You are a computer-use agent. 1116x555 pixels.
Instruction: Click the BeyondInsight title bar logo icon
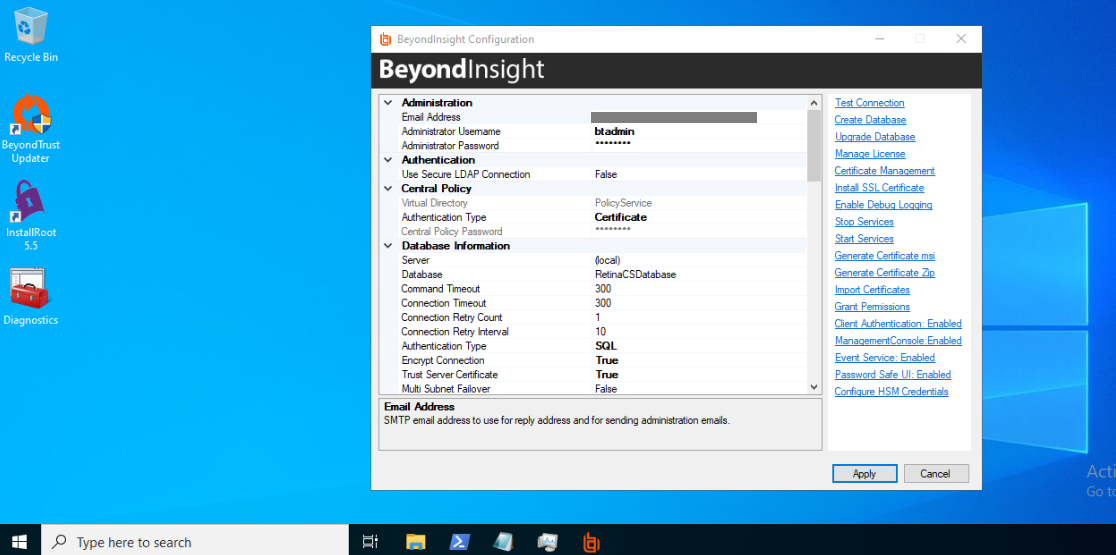[386, 39]
